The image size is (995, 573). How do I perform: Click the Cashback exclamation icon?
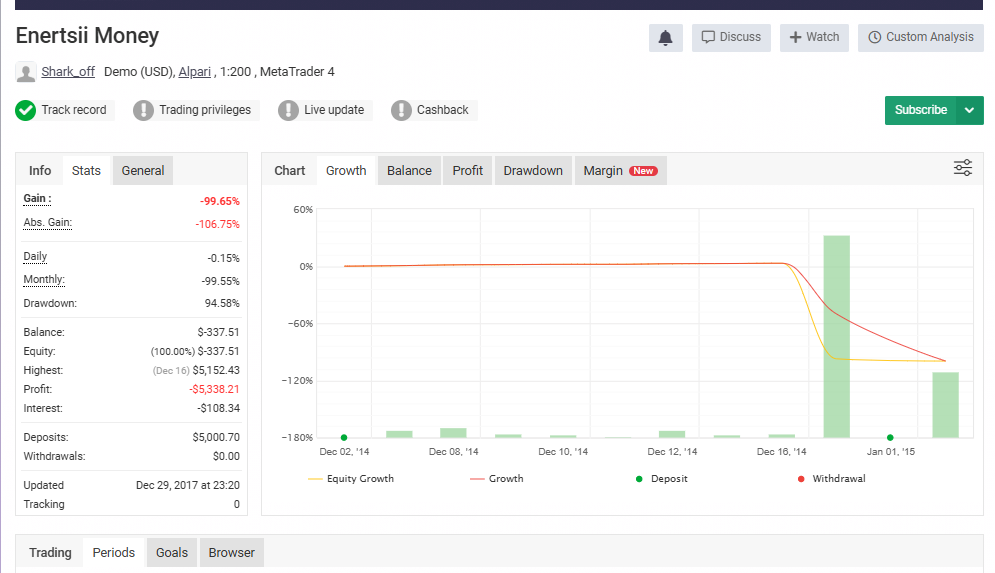(x=401, y=110)
